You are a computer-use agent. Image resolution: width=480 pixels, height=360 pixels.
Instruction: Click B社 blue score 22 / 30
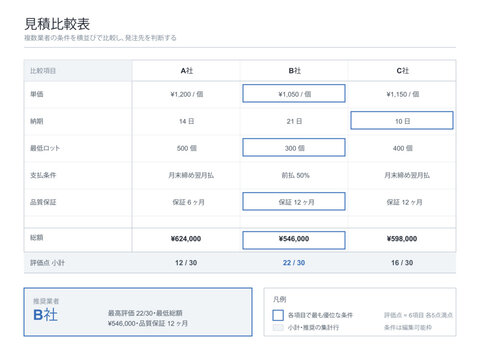(x=294, y=263)
